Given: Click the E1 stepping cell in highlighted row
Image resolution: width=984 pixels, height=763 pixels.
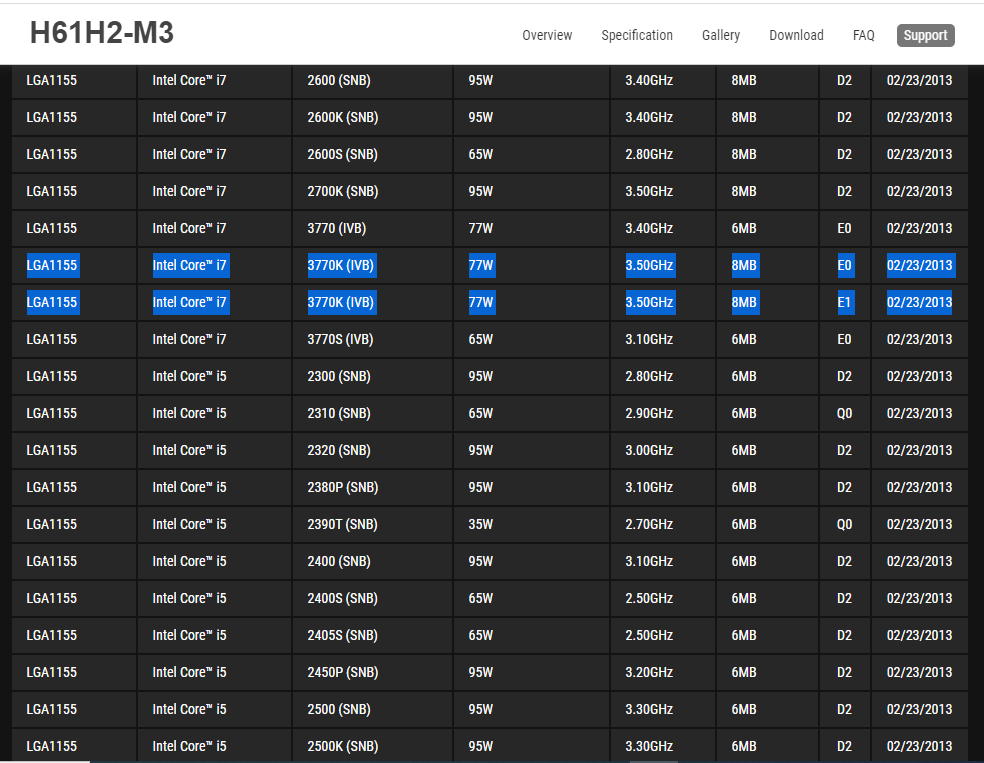Looking at the screenshot, I should (845, 302).
